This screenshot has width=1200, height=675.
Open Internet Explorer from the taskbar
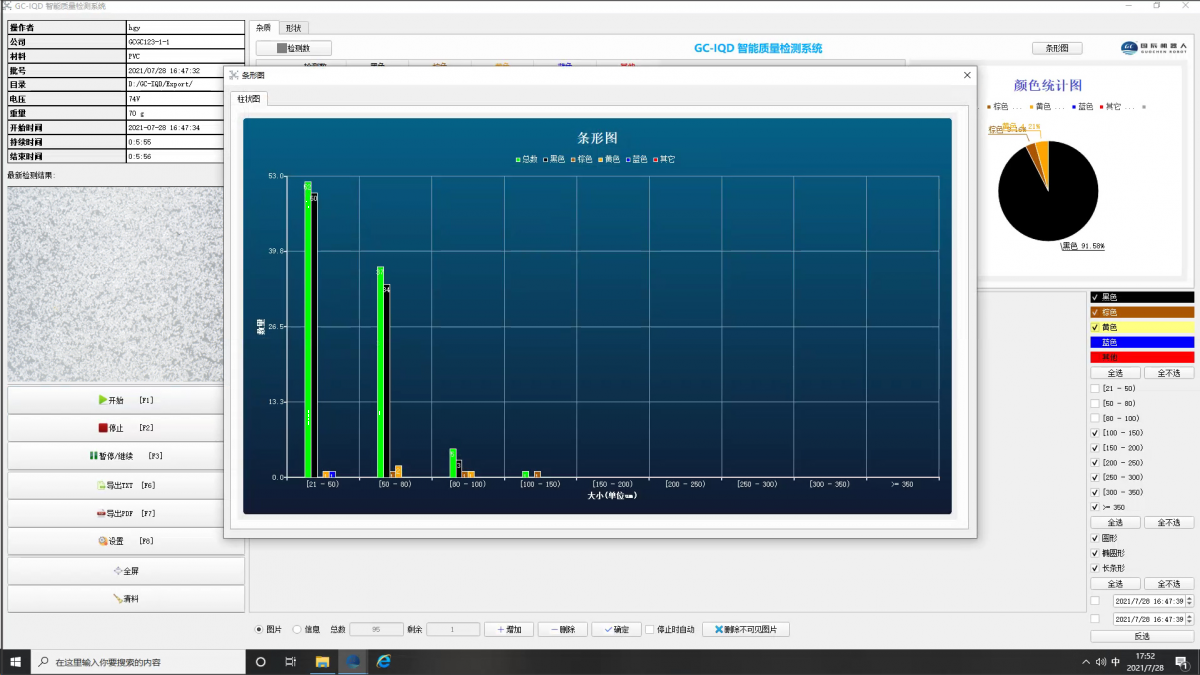(x=383, y=661)
